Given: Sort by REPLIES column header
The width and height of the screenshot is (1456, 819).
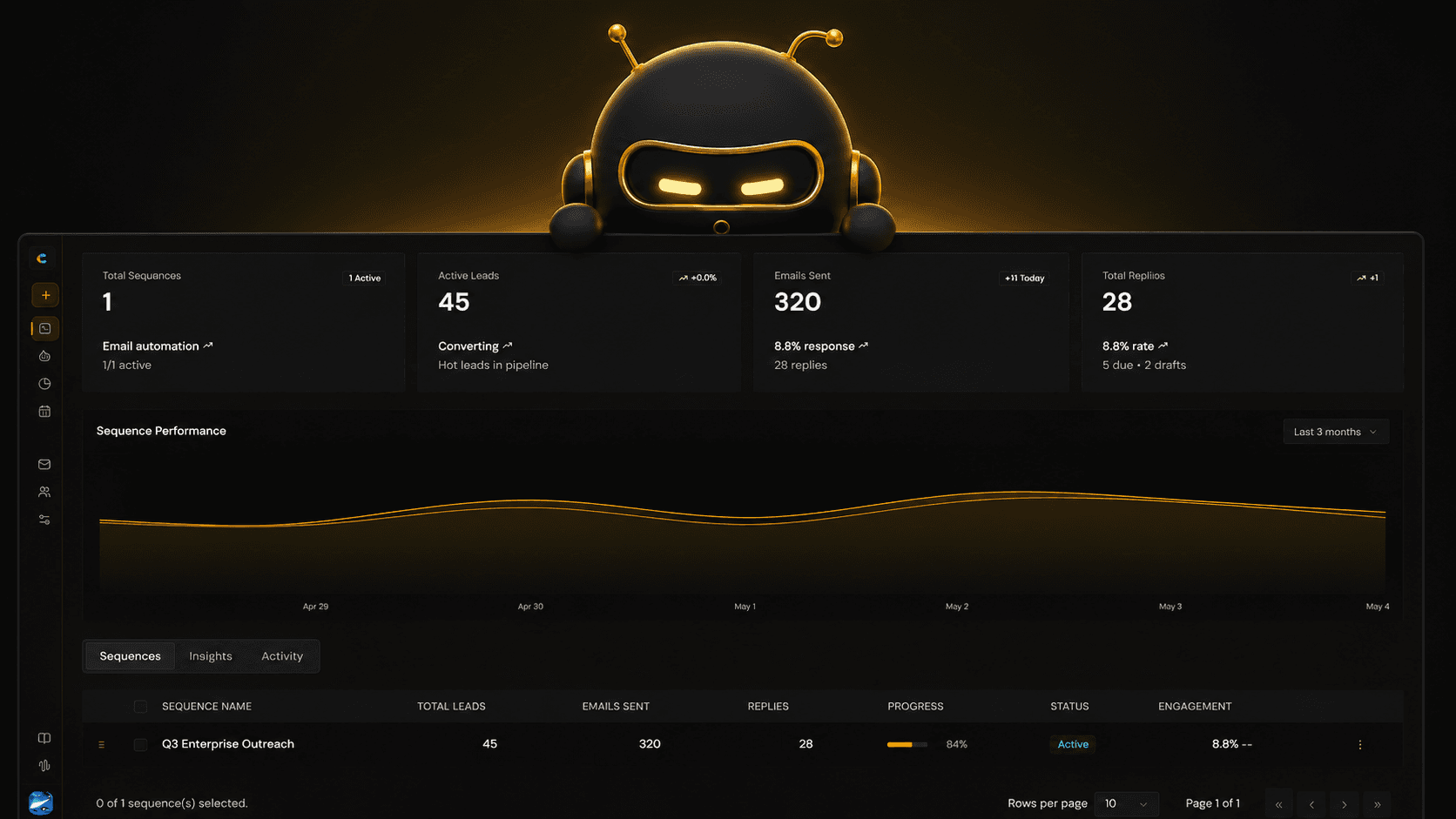Looking at the screenshot, I should point(768,707).
